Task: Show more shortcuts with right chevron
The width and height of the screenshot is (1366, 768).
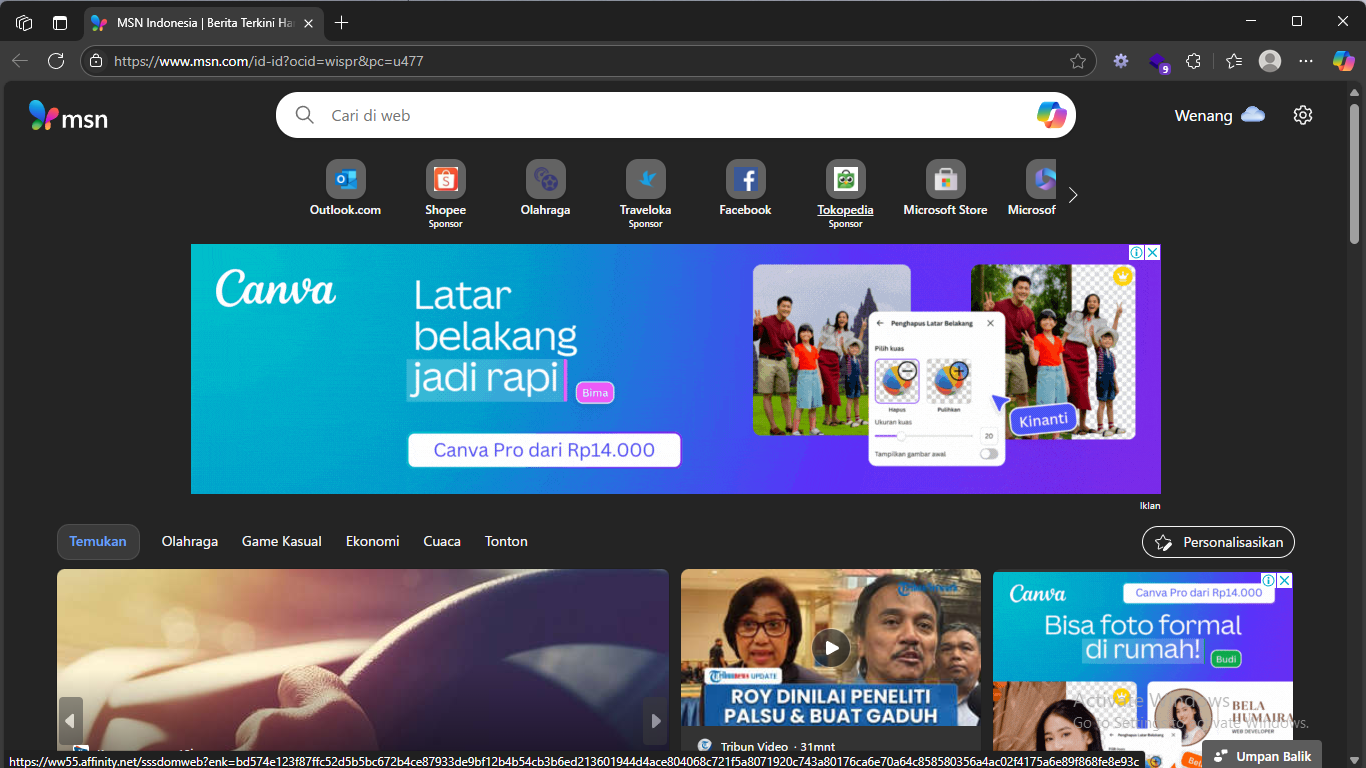Action: [x=1073, y=195]
